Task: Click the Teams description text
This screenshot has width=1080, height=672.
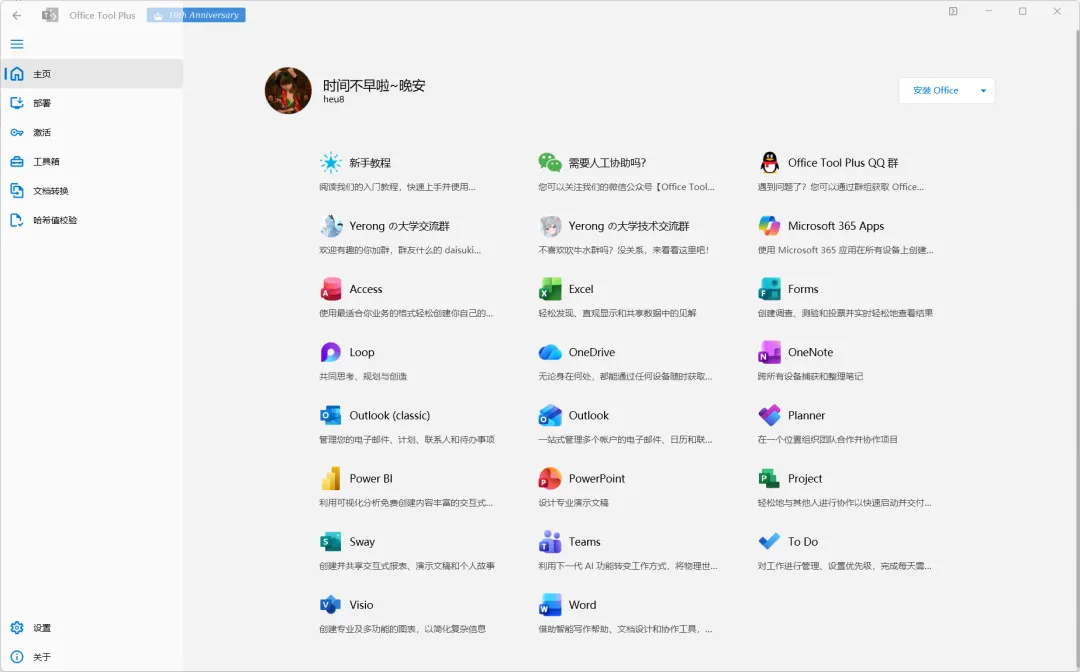Action: point(627,566)
